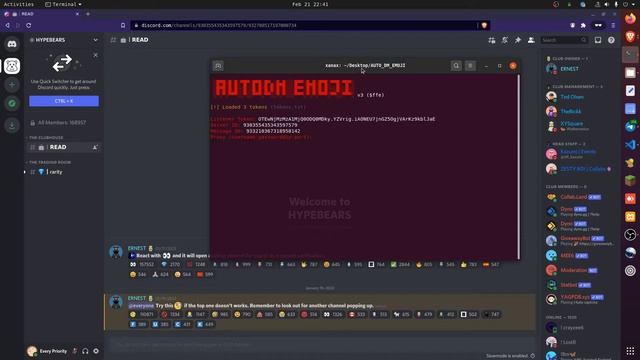Create invite icon beside READ channel

click(95, 147)
